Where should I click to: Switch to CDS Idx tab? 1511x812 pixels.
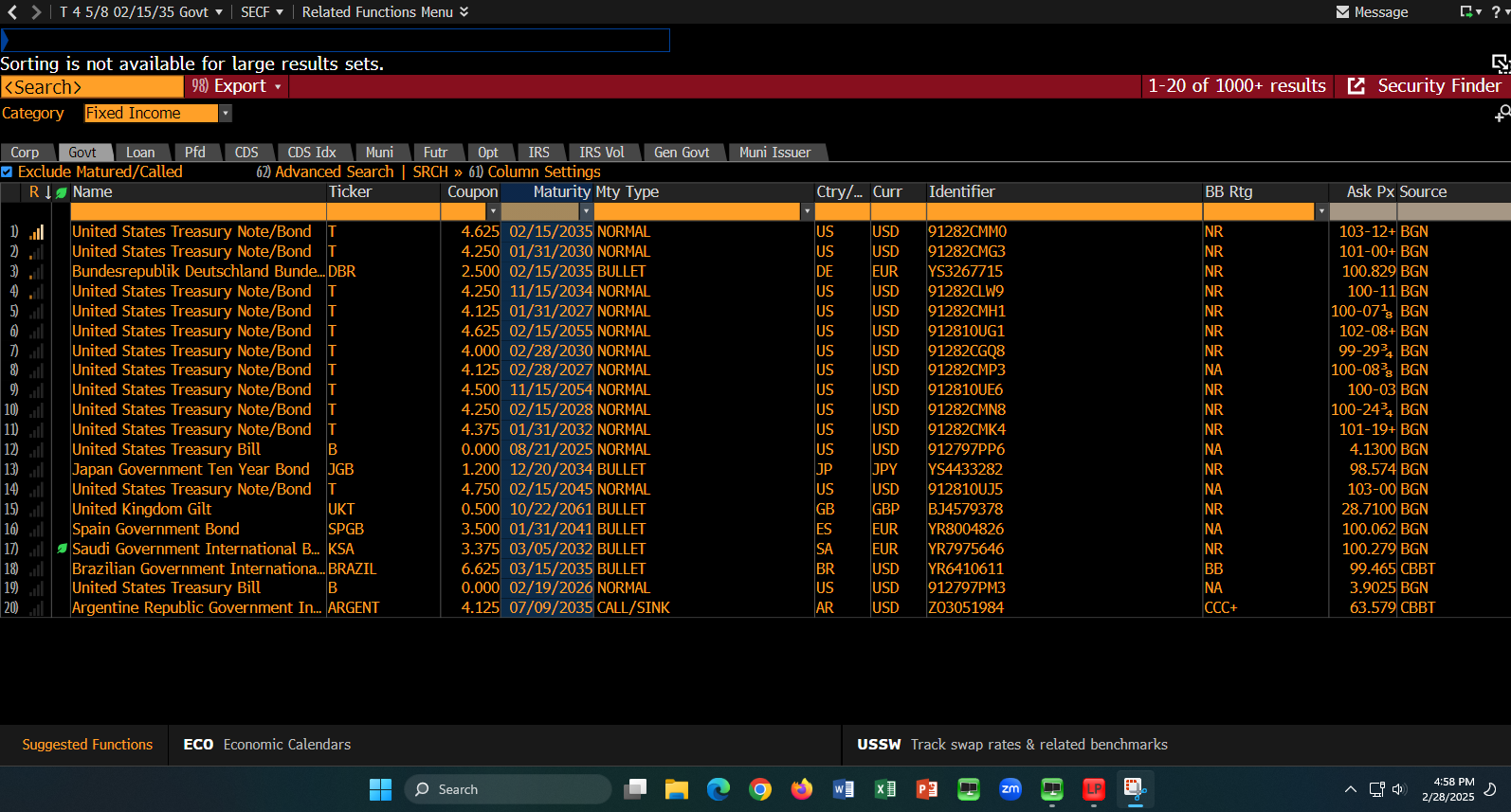coord(312,152)
